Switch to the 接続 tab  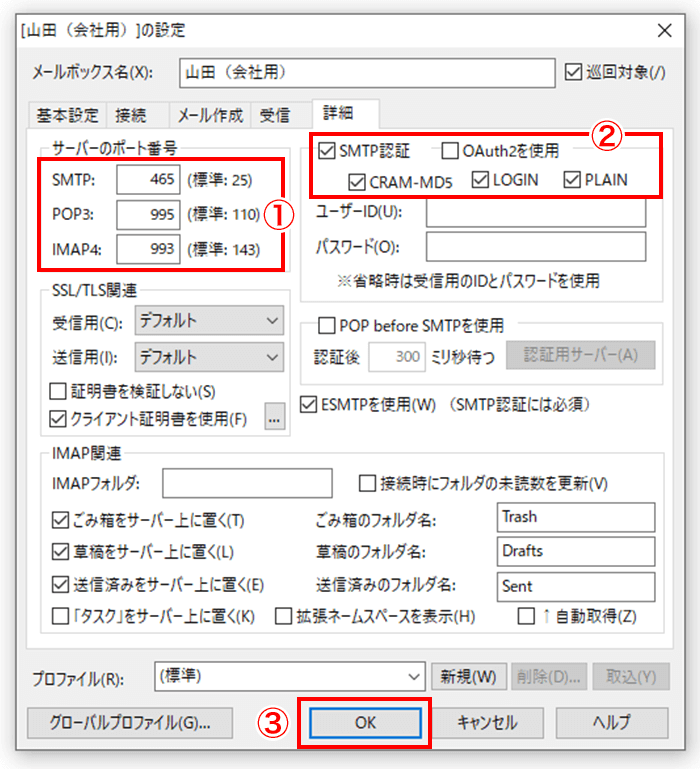tap(130, 115)
